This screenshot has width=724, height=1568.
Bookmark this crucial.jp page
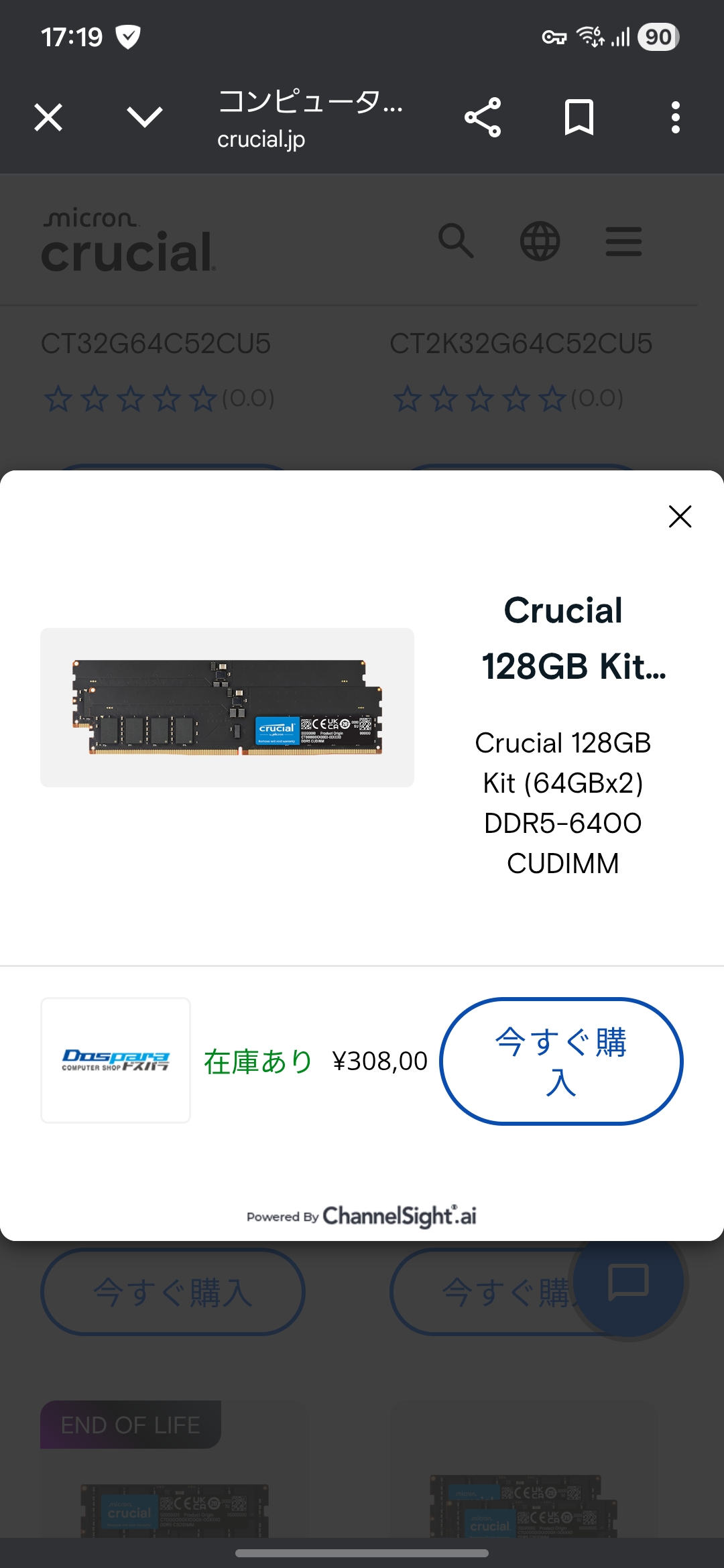[579, 117]
